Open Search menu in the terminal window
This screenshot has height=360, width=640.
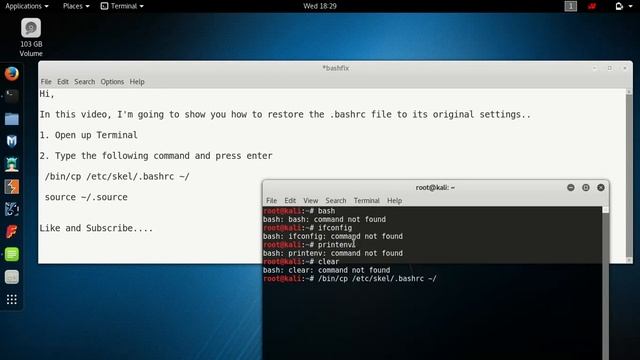pyautogui.click(x=336, y=200)
